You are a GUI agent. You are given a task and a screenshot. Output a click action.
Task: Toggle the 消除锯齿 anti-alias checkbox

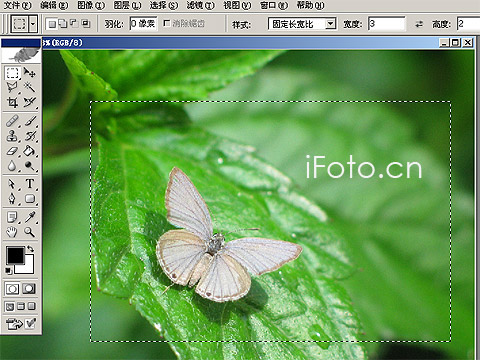[167, 23]
